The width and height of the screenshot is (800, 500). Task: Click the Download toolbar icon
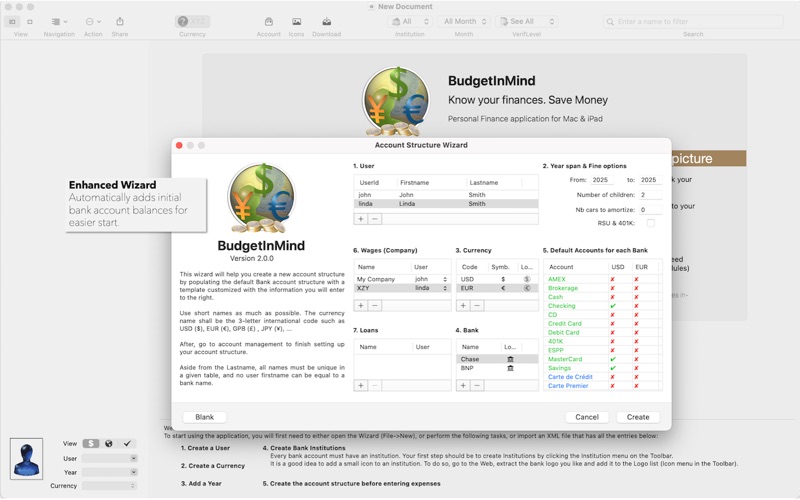(327, 21)
